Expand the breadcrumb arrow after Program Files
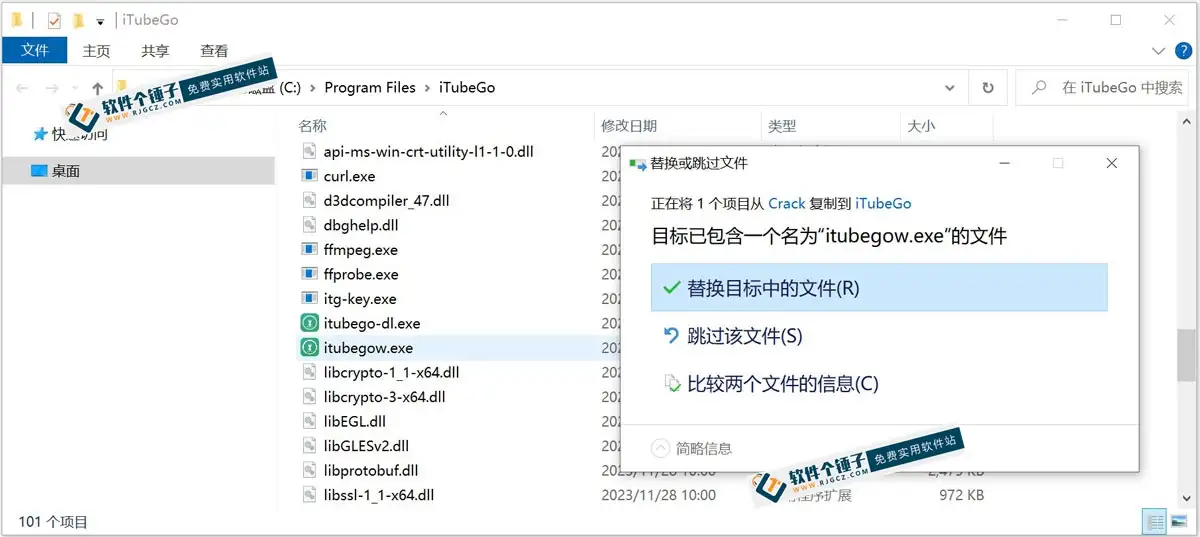The image size is (1200, 537). 428,88
